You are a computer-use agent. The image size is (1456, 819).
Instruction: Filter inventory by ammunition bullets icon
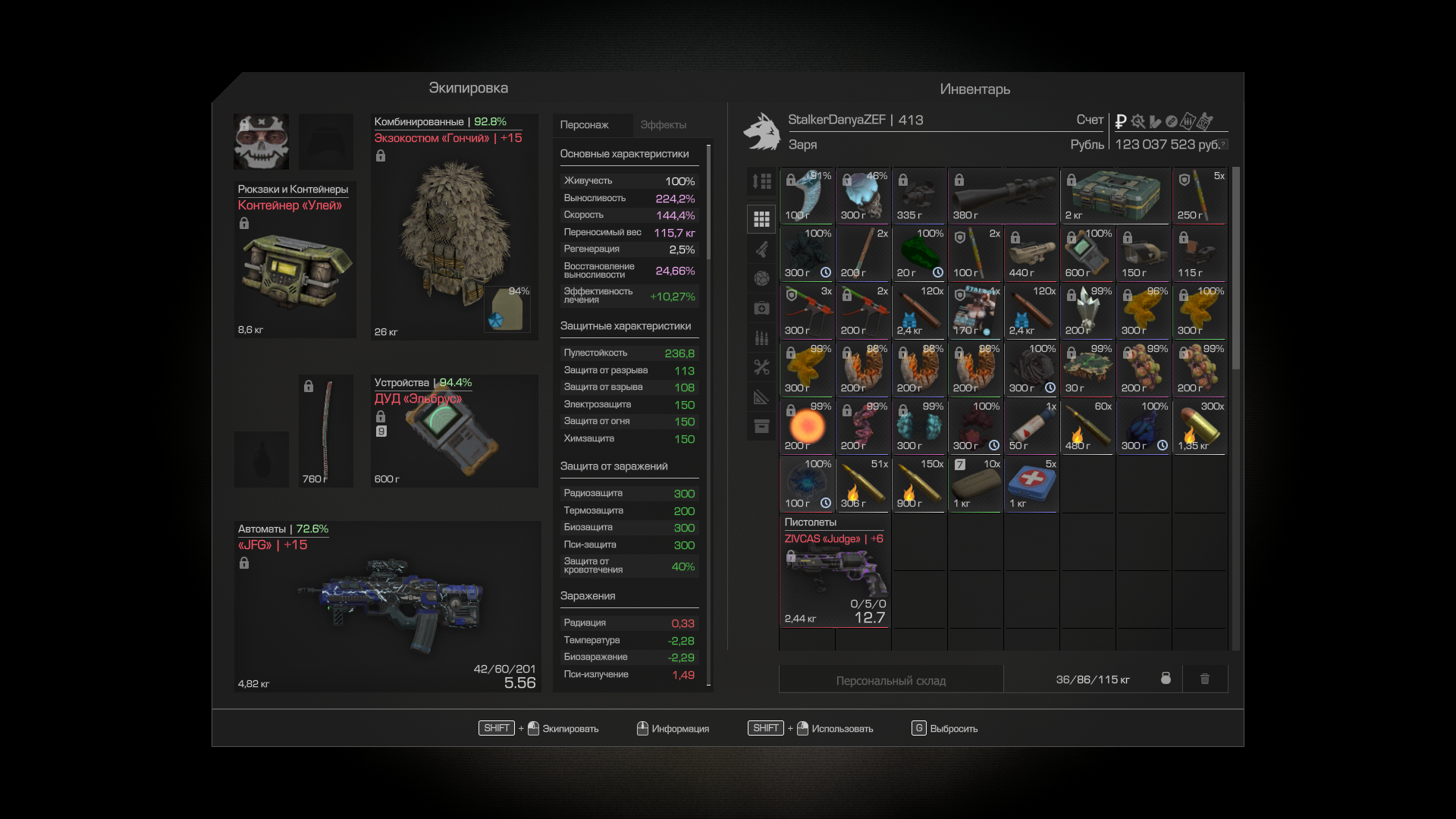761,337
